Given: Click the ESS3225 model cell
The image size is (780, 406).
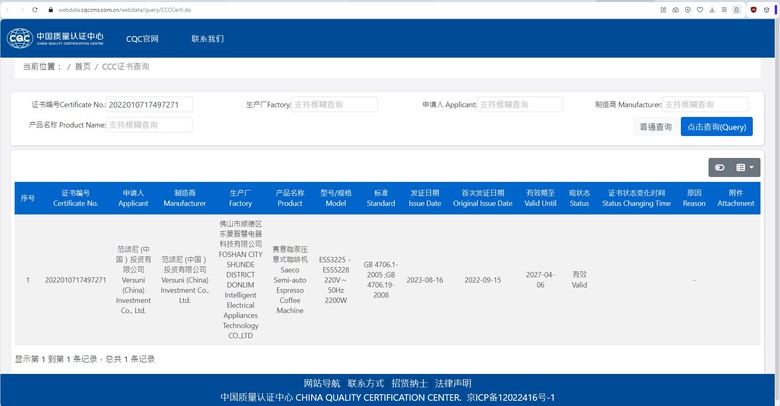Looking at the screenshot, I should (336, 280).
